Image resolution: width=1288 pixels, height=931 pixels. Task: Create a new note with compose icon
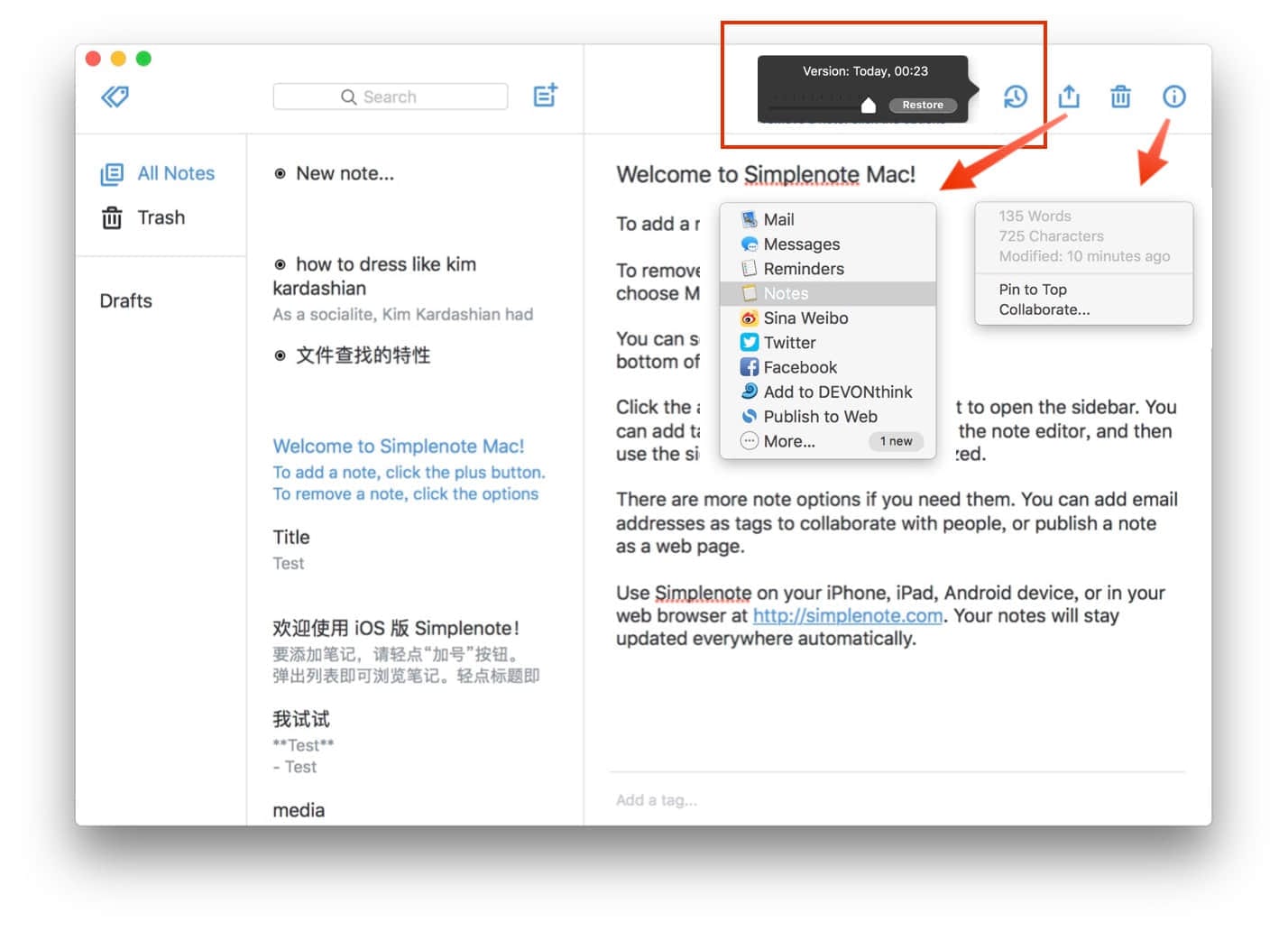(545, 95)
